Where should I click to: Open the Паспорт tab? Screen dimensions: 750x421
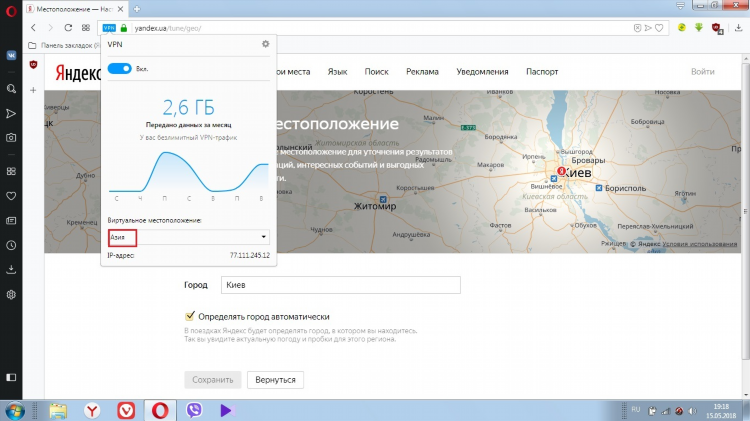pos(542,72)
